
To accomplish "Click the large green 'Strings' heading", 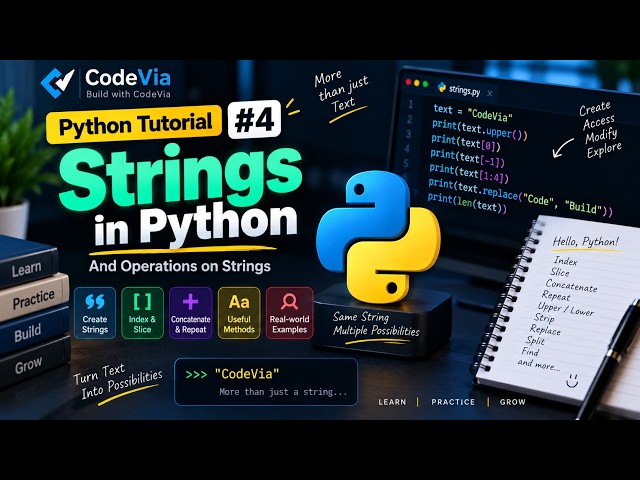I will 180,176.
